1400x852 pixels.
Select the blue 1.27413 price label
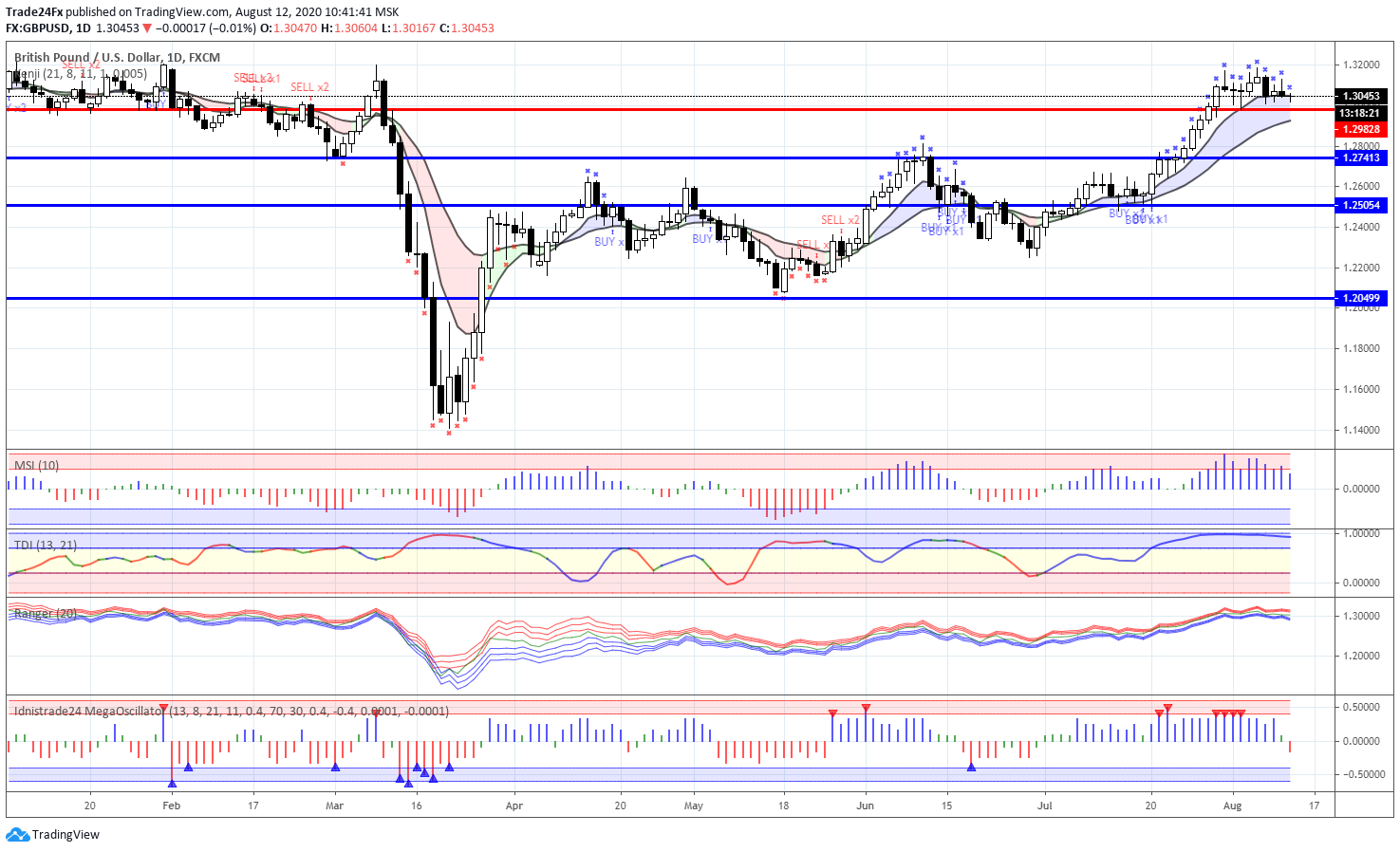[1361, 158]
